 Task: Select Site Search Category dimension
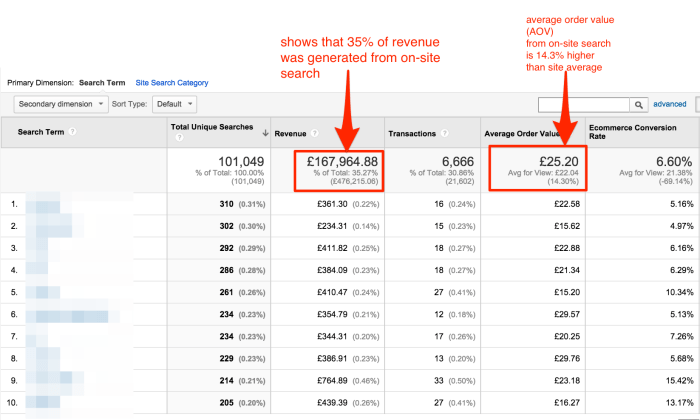pyautogui.click(x=172, y=82)
